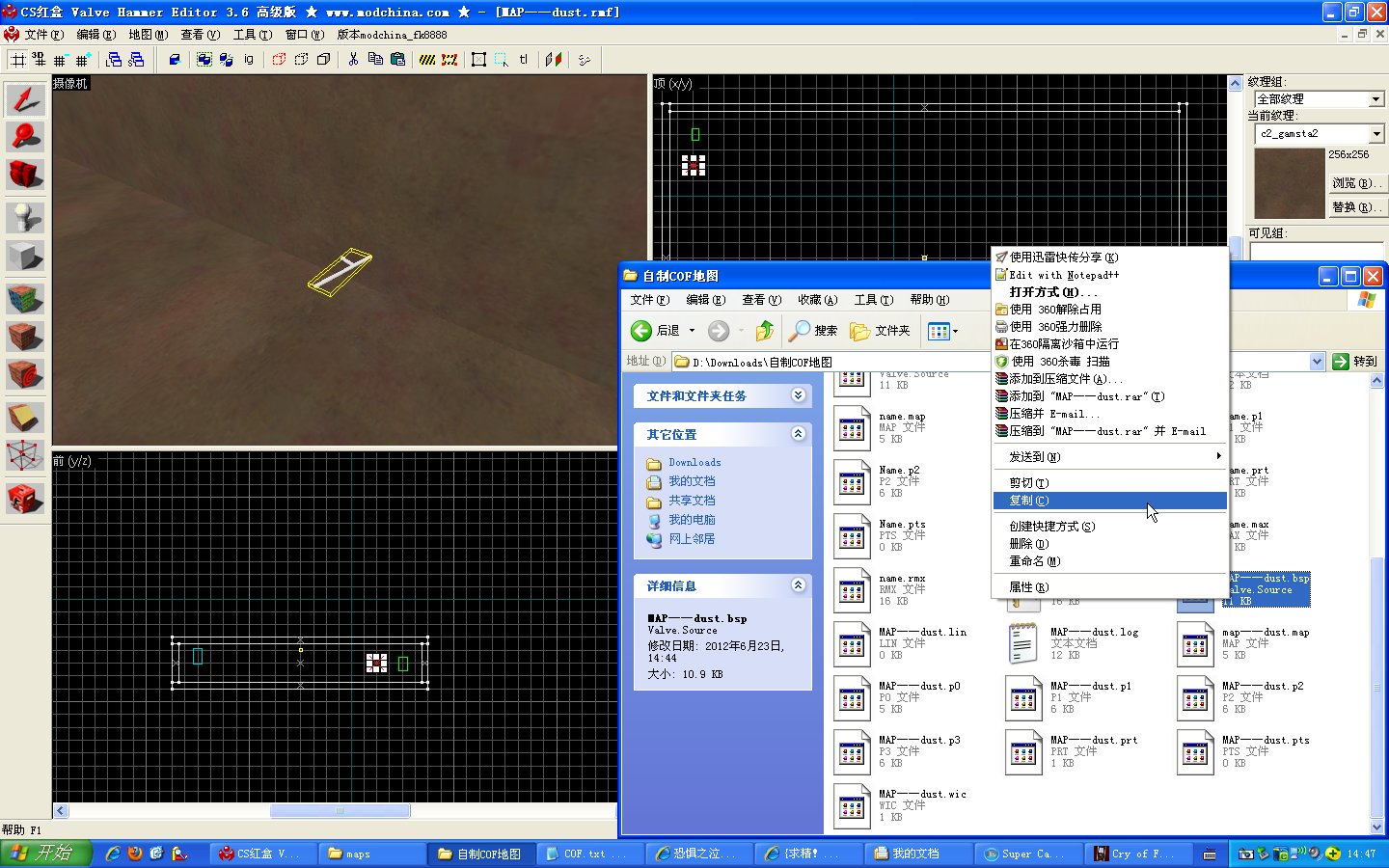Open the texture group 全部纹理 dropdown
The height and width of the screenshot is (868, 1389).
(1376, 99)
